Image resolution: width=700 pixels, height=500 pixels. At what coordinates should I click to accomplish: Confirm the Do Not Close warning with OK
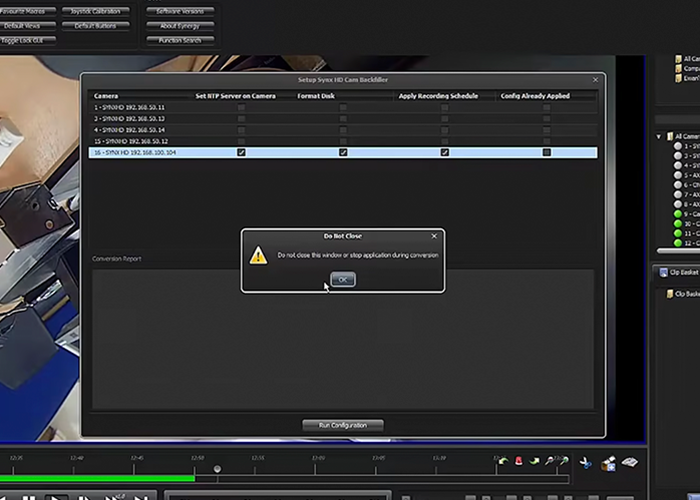click(x=343, y=279)
